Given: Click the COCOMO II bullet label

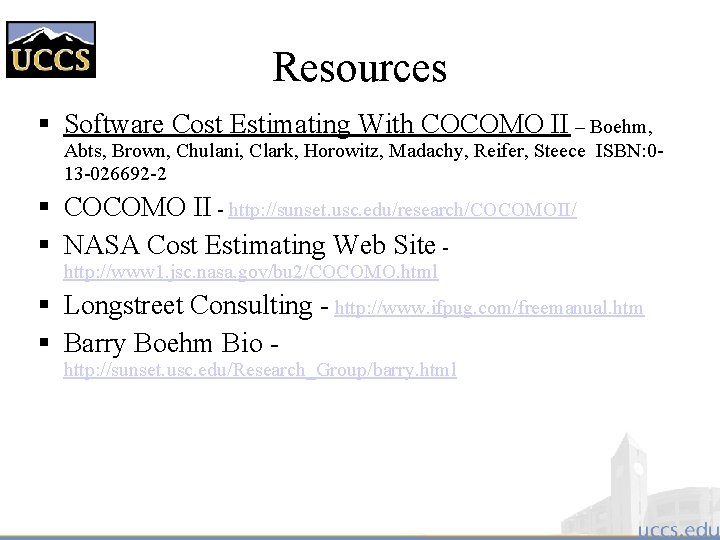Looking at the screenshot, I should (137, 207).
